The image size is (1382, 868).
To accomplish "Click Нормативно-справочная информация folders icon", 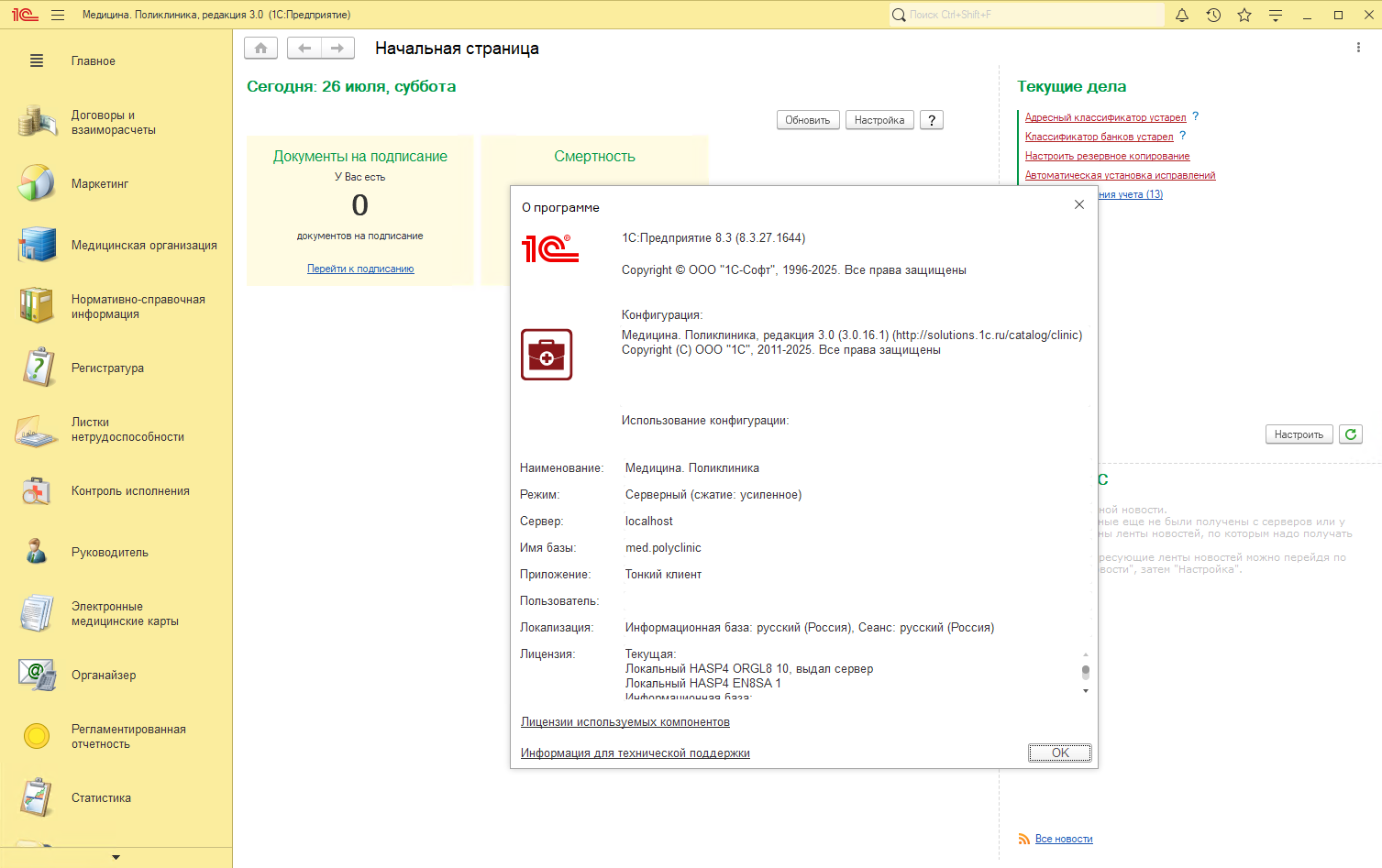I will (37, 306).
